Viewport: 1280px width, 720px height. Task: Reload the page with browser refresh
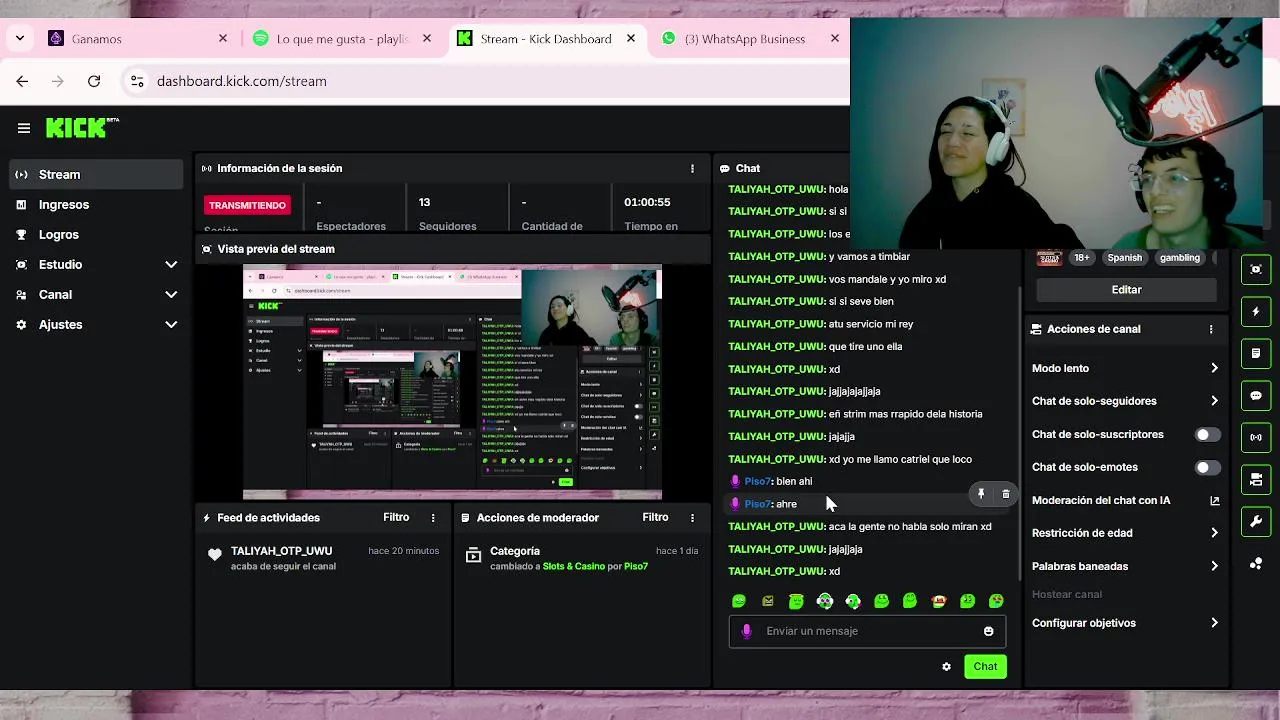(94, 81)
